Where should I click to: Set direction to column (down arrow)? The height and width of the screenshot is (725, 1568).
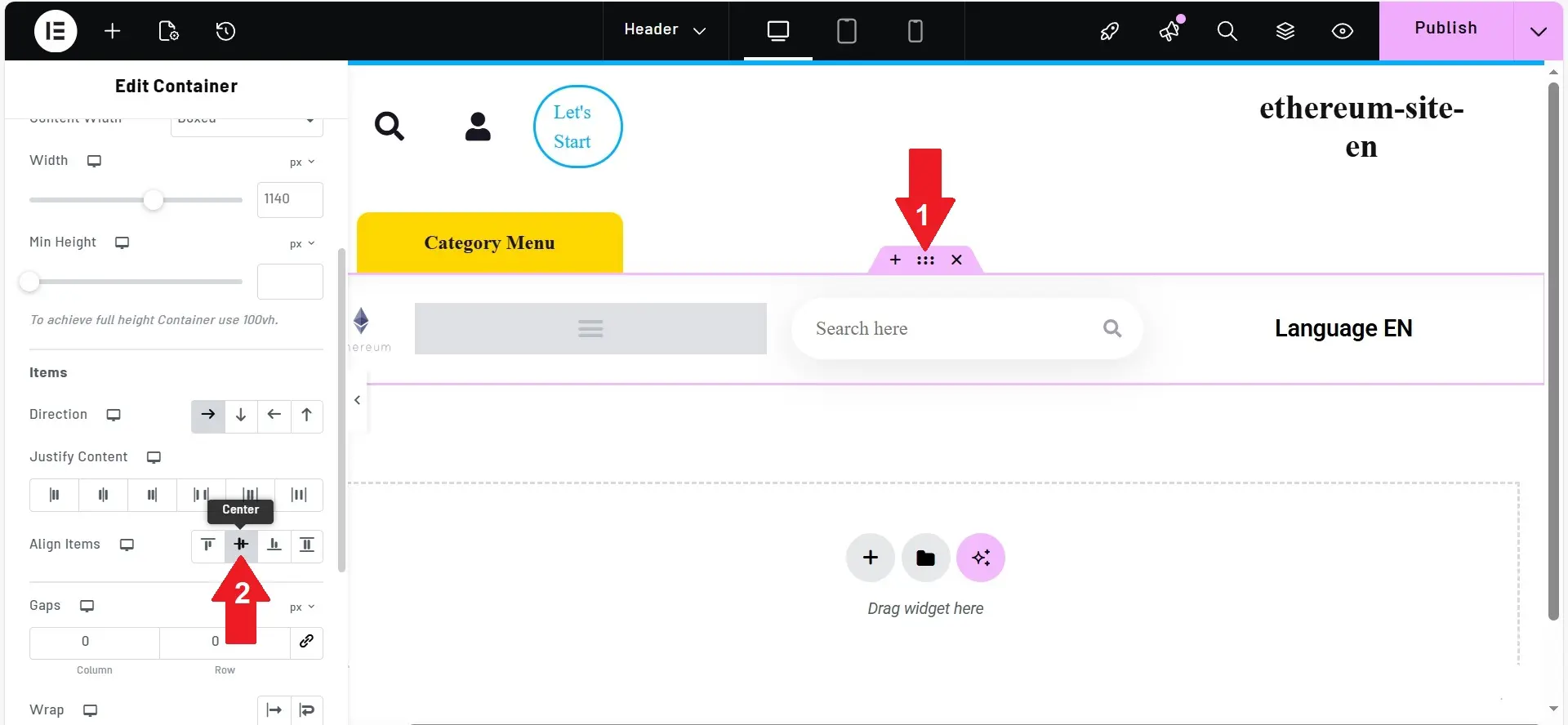[x=241, y=416]
